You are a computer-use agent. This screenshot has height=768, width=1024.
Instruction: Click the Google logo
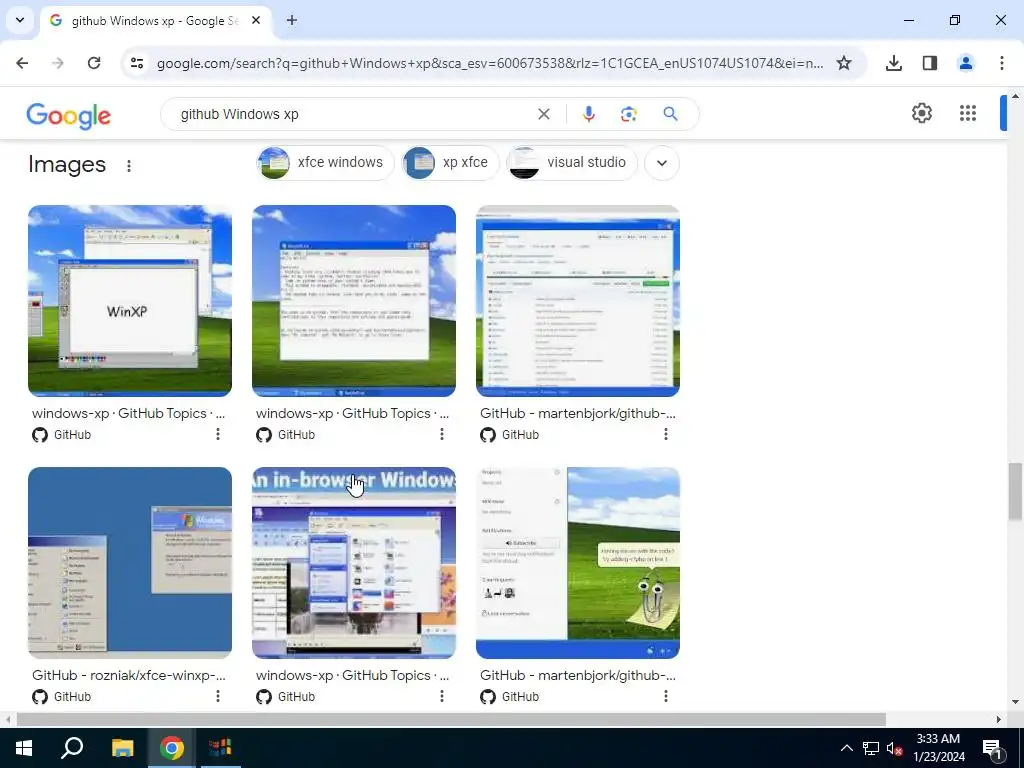(x=69, y=116)
